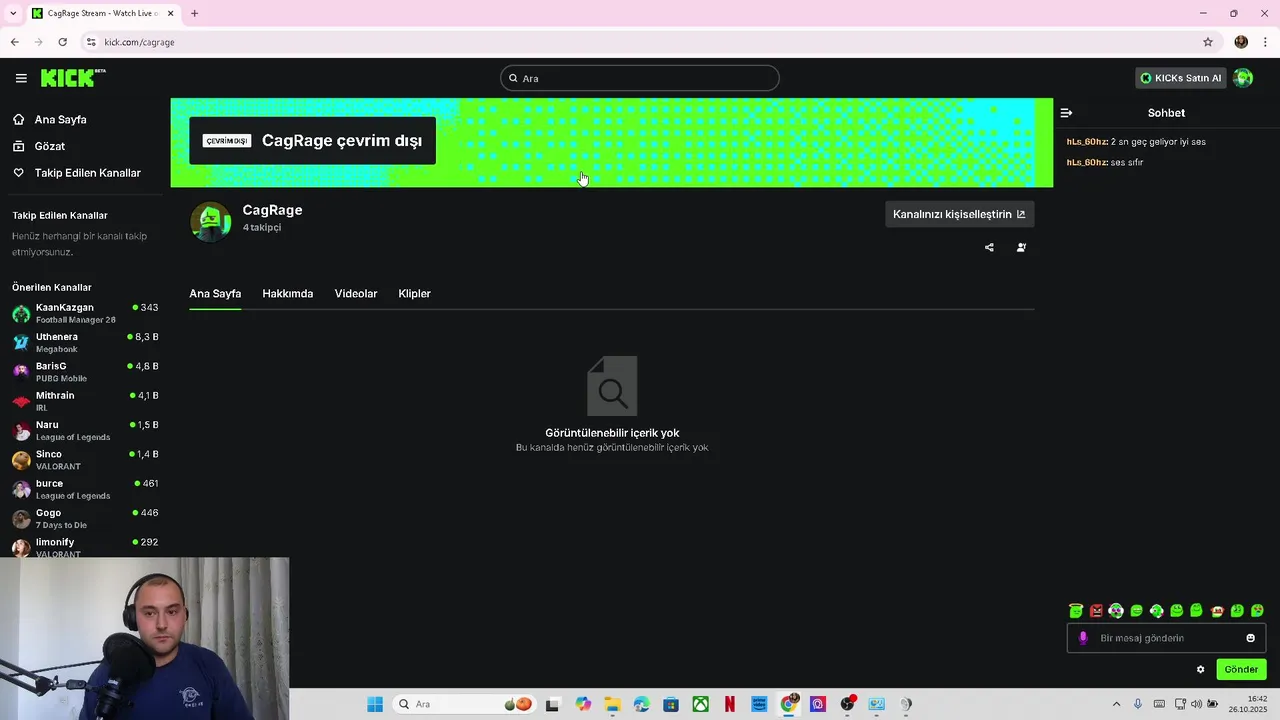This screenshot has width=1280, height=720.
Task: Open recommended channel KaanKazgan
Action: (x=85, y=313)
